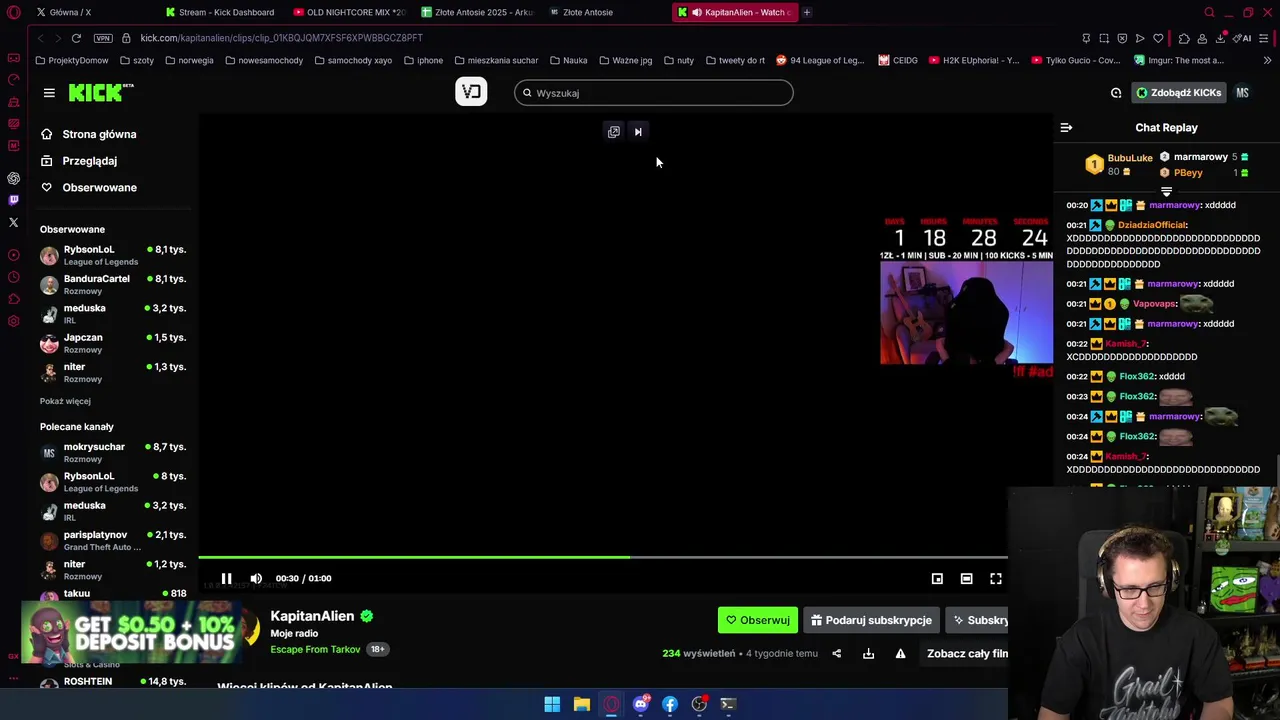This screenshot has height=720, width=1280.
Task: Reload the page
Action: [x=76, y=38]
